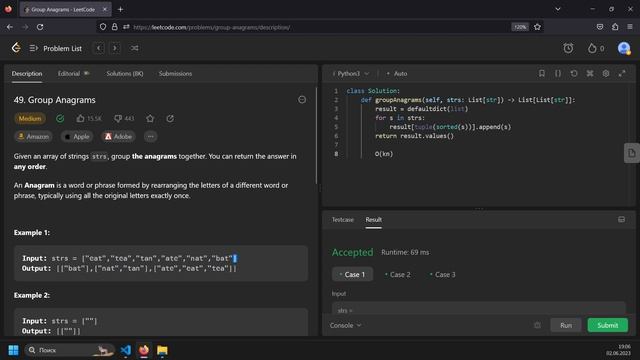
Task: Open the Firefox hamburger menu
Action: tap(630, 27)
